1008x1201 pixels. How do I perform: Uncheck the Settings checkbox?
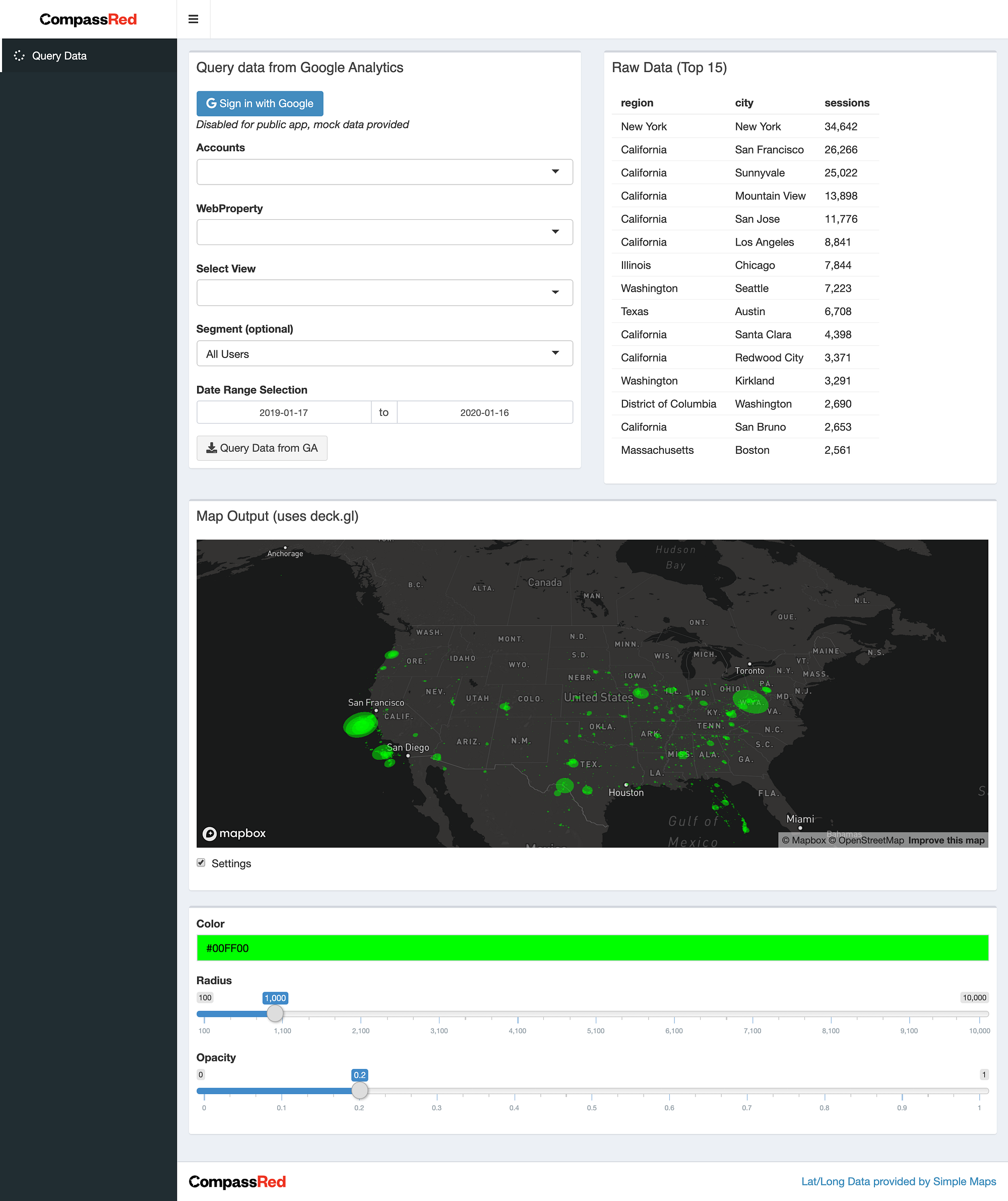201,863
